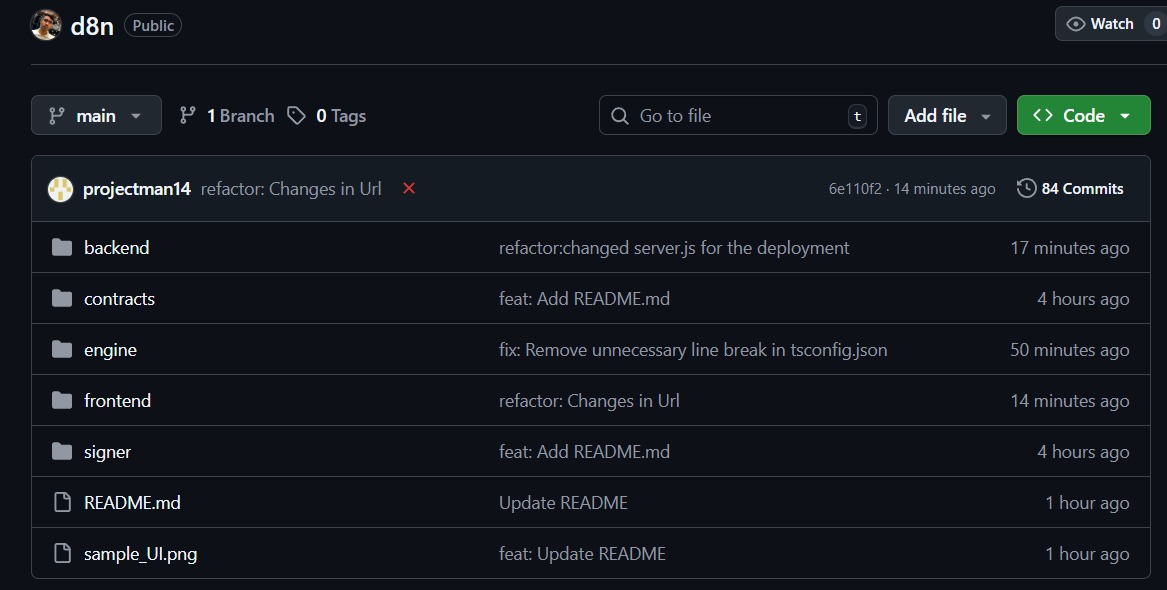
Task: Open the sample_UI.png file
Action: [x=138, y=553]
